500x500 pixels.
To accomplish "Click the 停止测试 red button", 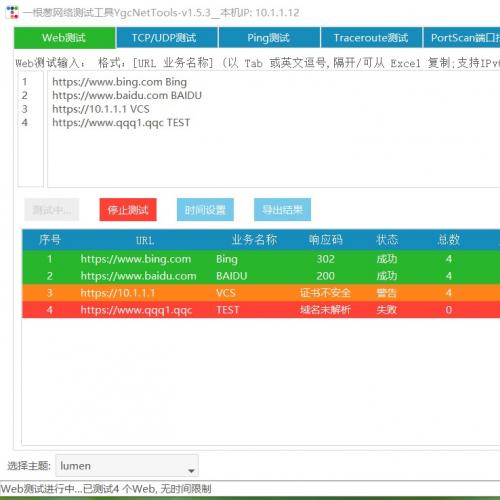I will click(128, 210).
